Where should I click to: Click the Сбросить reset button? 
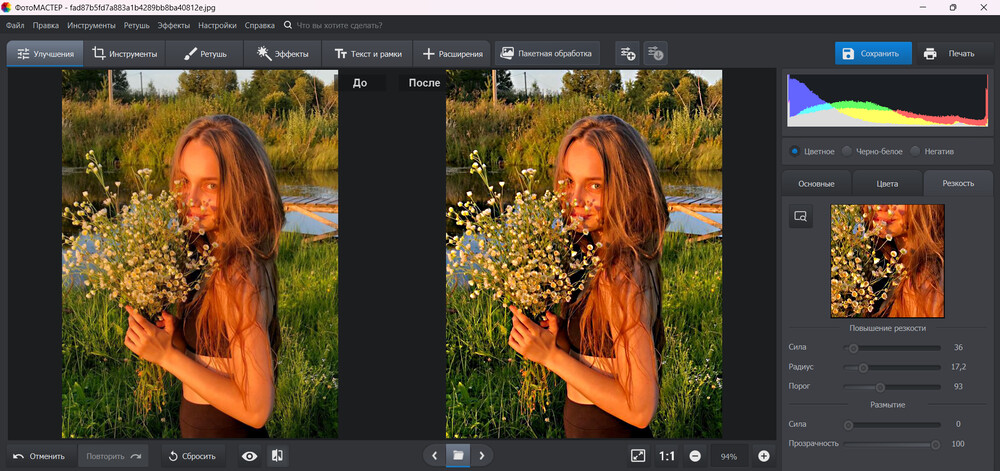(x=189, y=456)
